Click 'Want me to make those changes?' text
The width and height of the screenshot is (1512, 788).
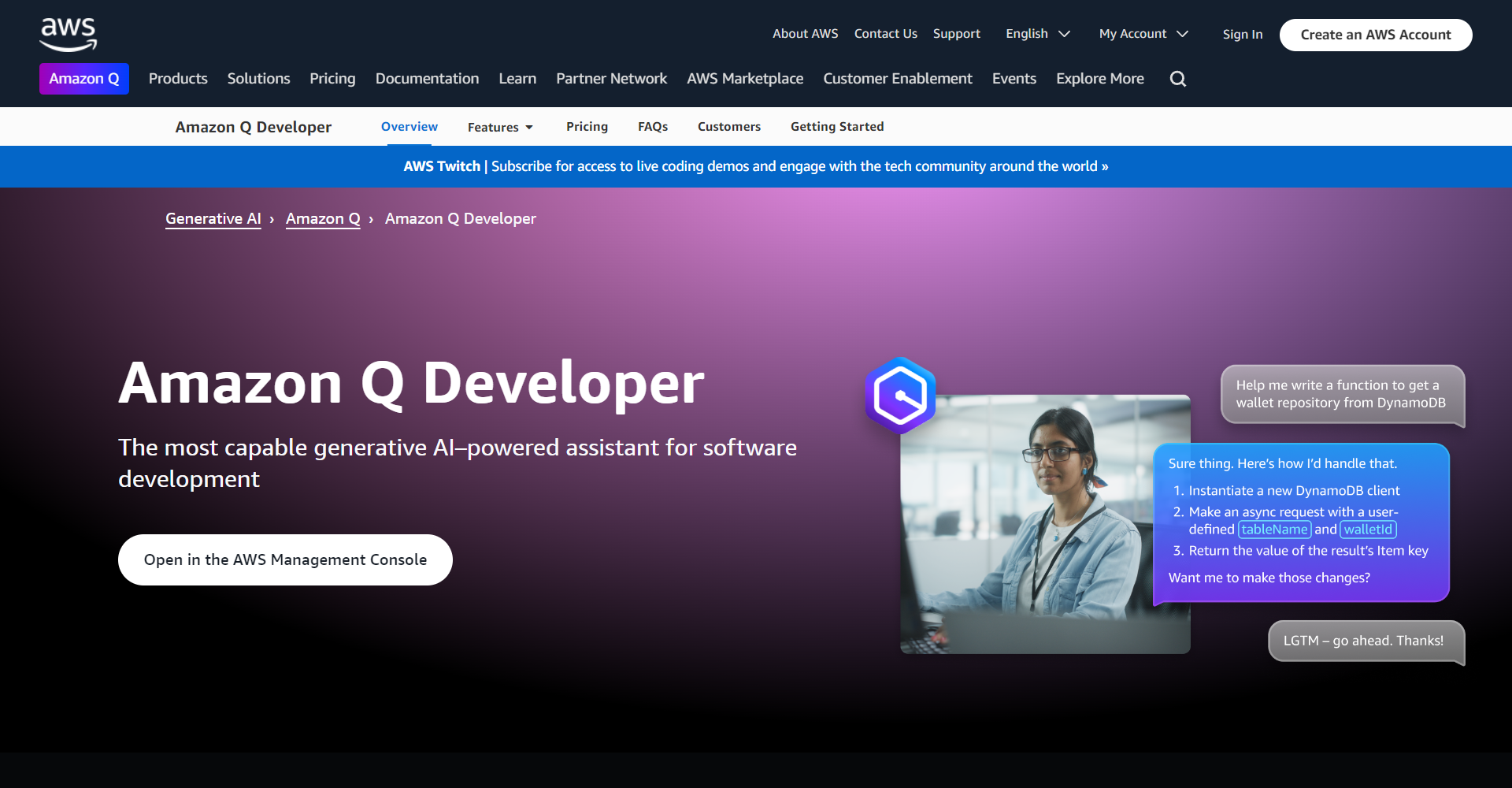(1269, 578)
